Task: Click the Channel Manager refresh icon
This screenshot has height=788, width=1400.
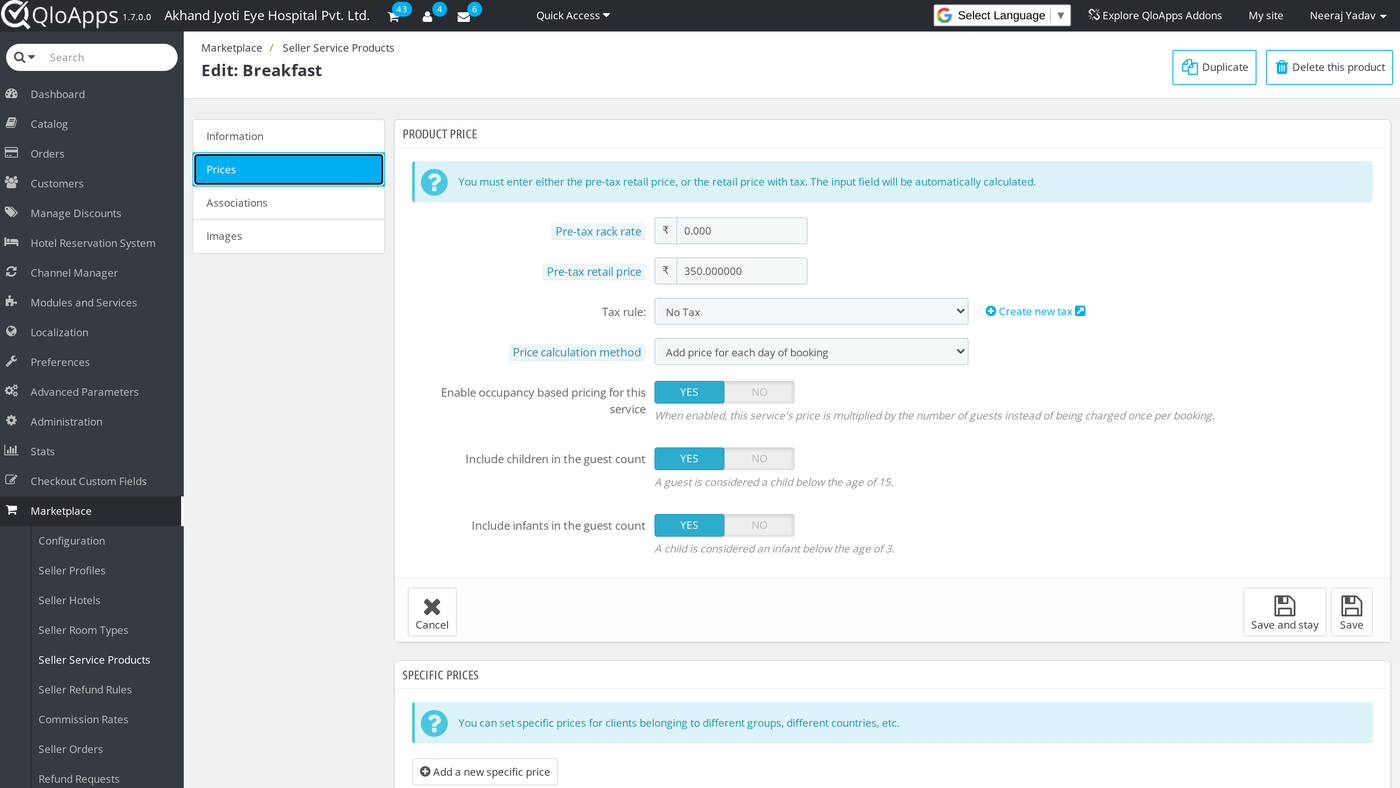Action: 12,272
